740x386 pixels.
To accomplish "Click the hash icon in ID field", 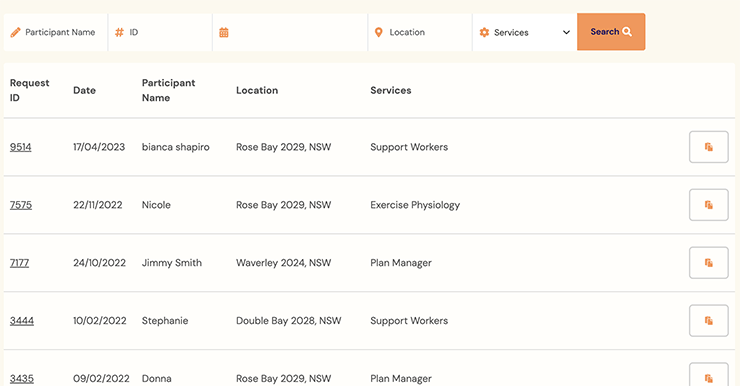I will tap(119, 32).
